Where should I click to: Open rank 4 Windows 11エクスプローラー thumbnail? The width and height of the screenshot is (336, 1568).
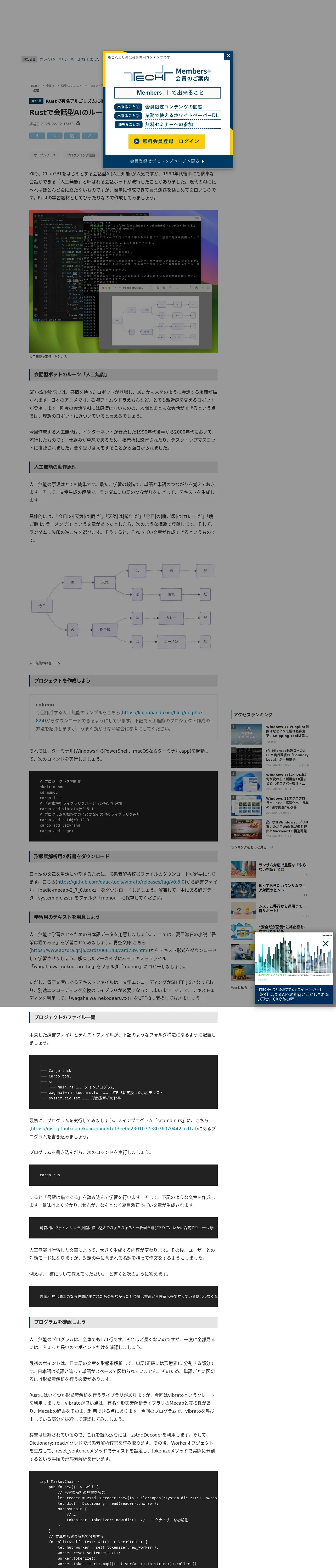(246, 805)
